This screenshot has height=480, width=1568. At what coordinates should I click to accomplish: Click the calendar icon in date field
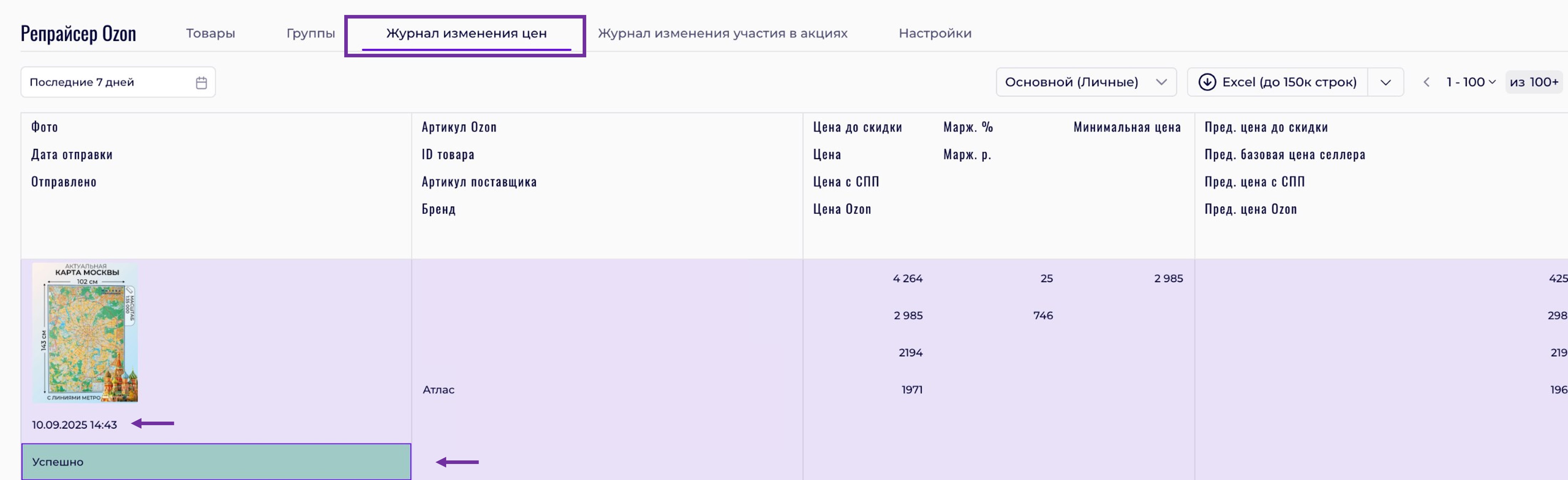click(201, 83)
